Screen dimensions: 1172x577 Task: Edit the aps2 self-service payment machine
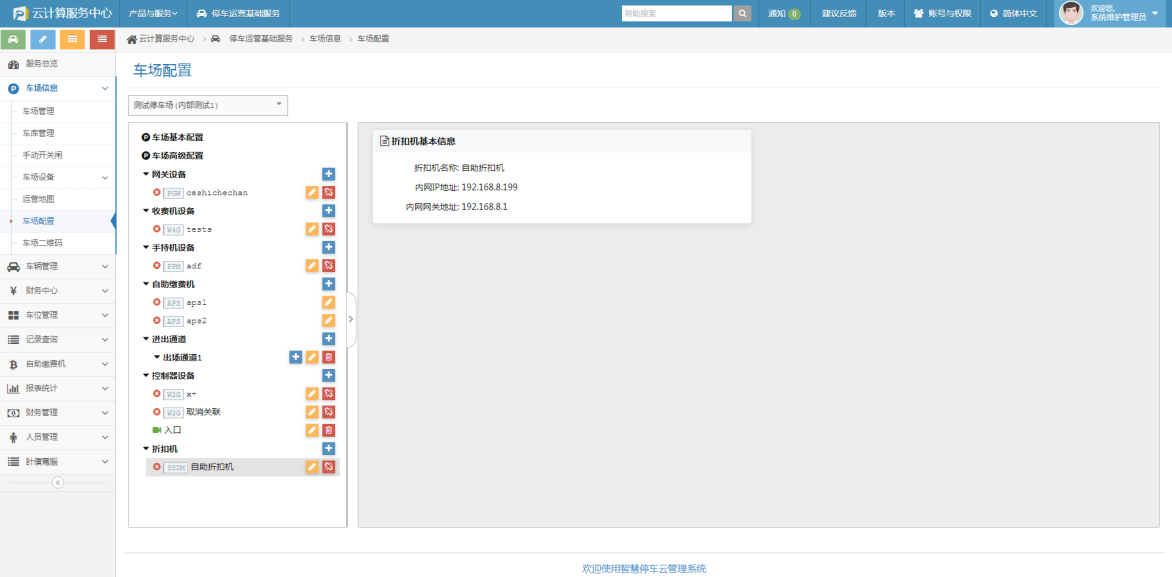point(328,321)
